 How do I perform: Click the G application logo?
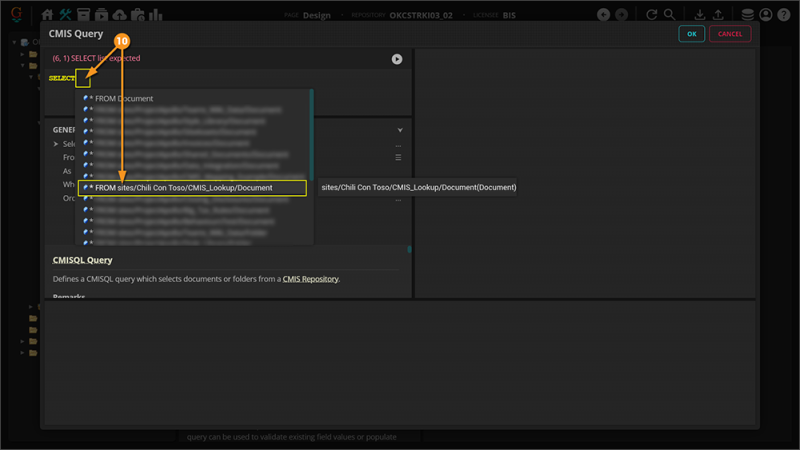(x=16, y=14)
